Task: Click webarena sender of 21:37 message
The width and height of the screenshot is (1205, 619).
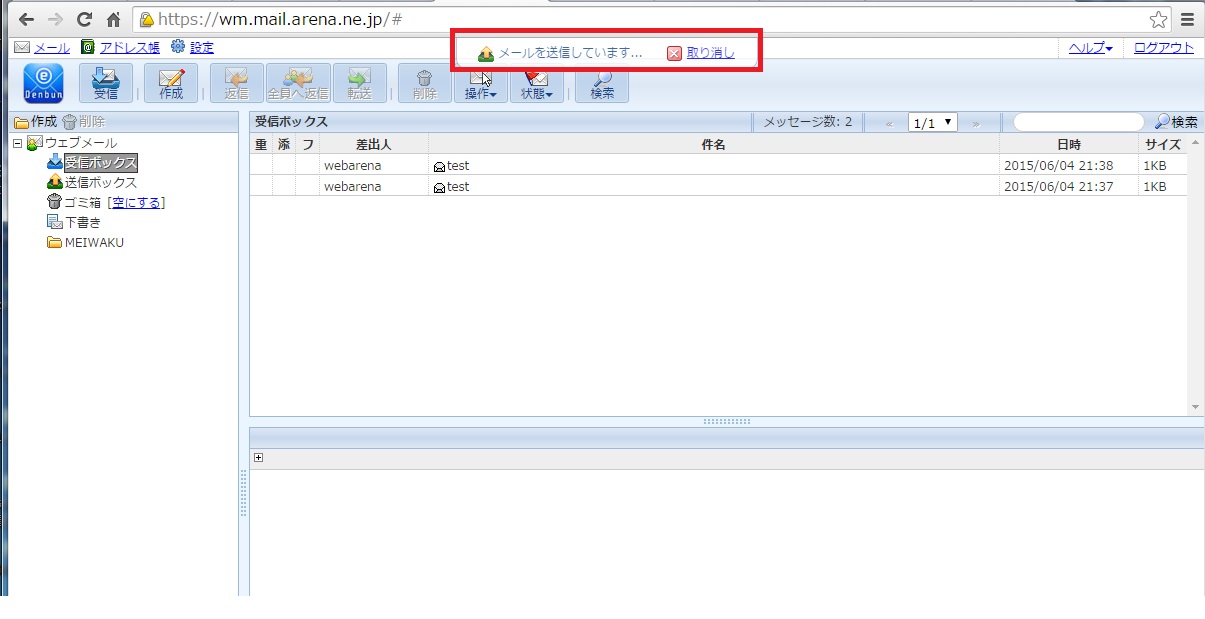Action: point(352,186)
